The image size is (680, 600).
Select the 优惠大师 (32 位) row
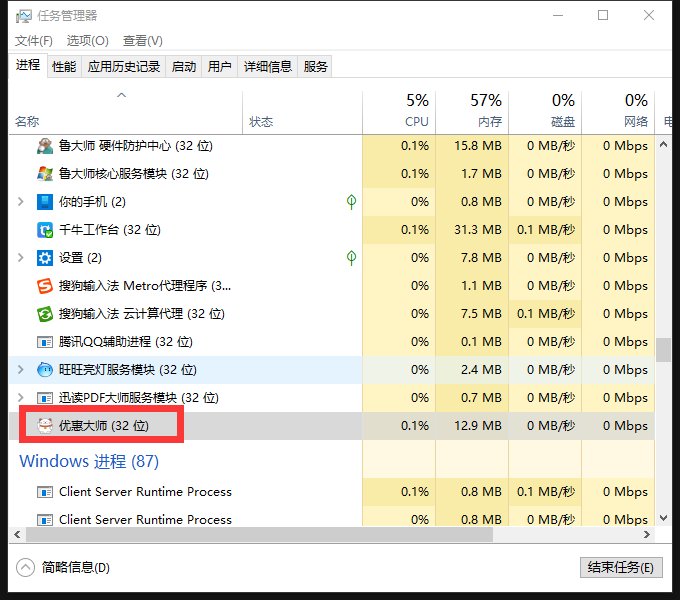(x=332, y=426)
